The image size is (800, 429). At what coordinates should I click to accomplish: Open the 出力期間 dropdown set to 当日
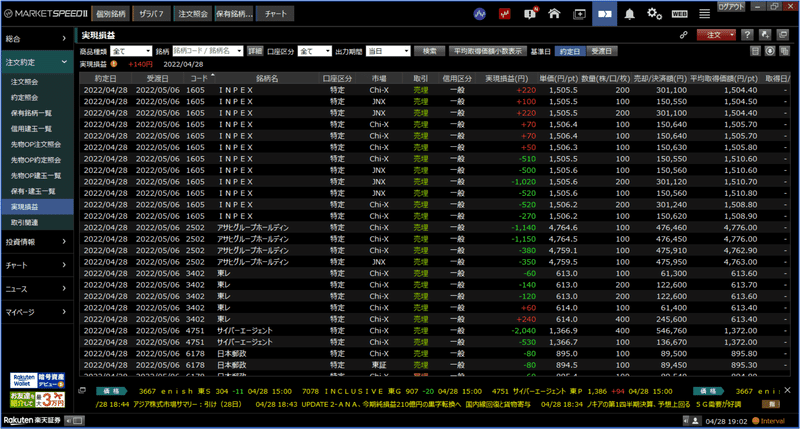coord(388,52)
